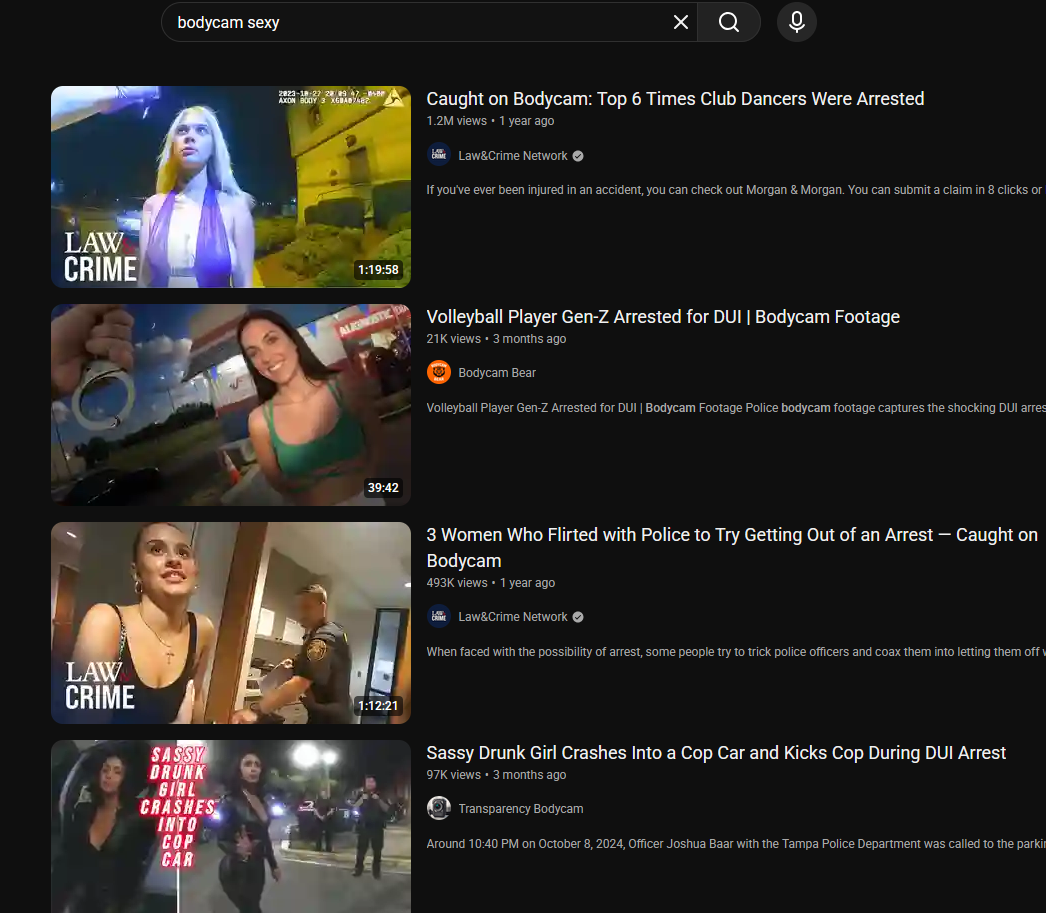This screenshot has width=1046, height=913.
Task: Click description 'Around 10:40 PM on October 8, 2024'
Action: (x=736, y=844)
